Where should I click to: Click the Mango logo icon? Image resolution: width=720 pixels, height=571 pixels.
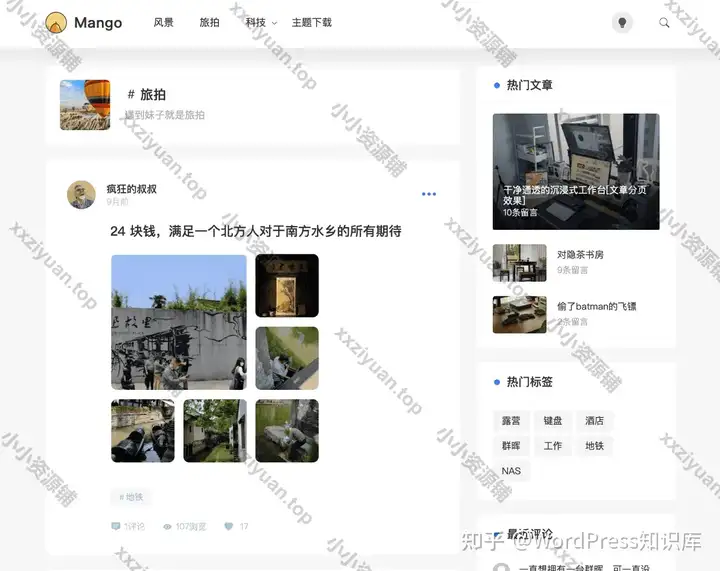point(56,22)
